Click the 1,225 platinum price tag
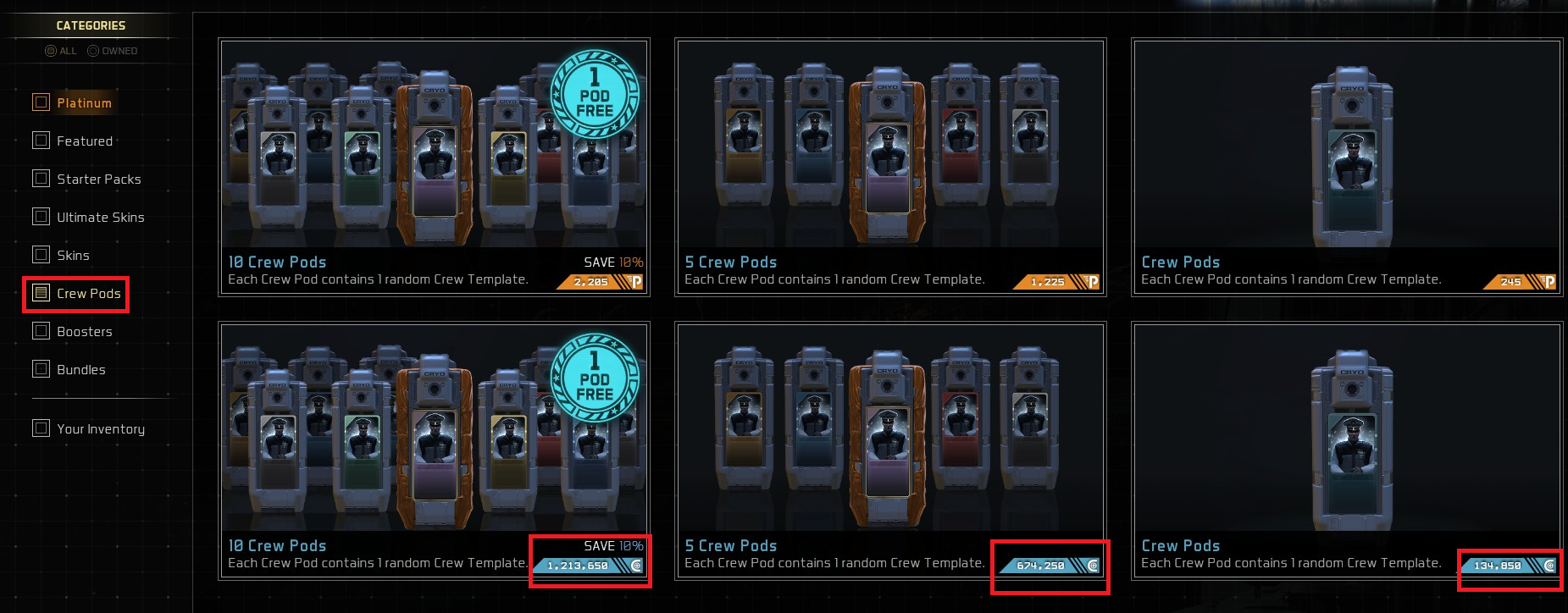 pyautogui.click(x=1056, y=282)
